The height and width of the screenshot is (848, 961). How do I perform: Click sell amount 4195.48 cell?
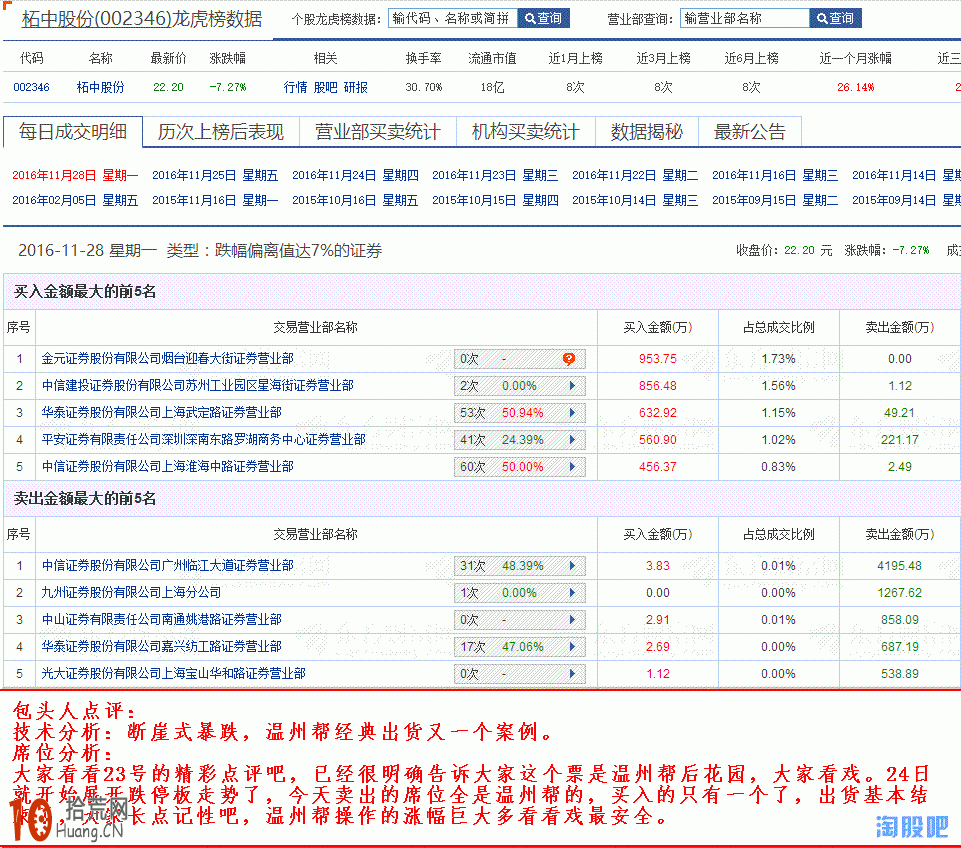899,566
